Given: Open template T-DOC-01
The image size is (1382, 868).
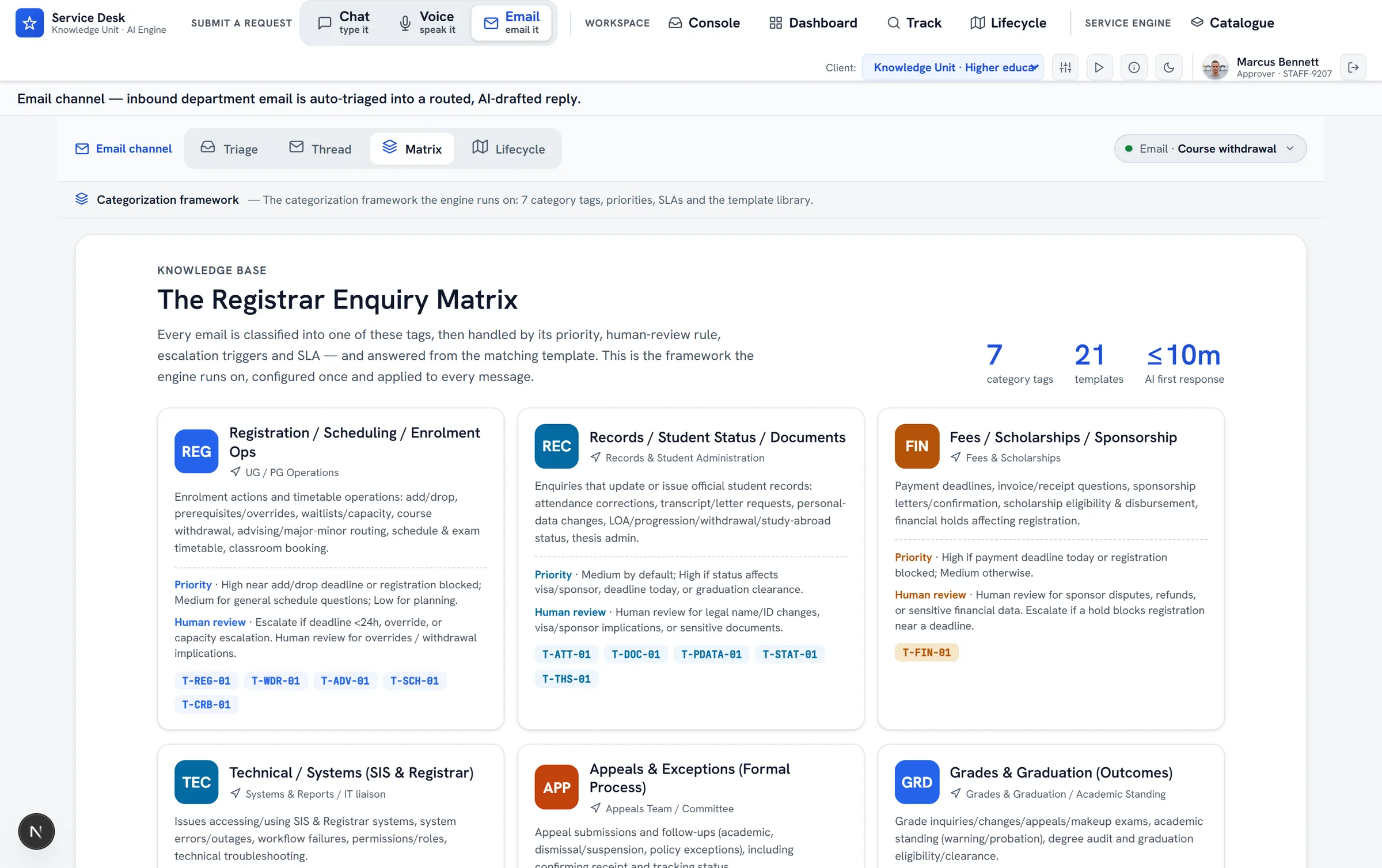Looking at the screenshot, I should (636, 654).
